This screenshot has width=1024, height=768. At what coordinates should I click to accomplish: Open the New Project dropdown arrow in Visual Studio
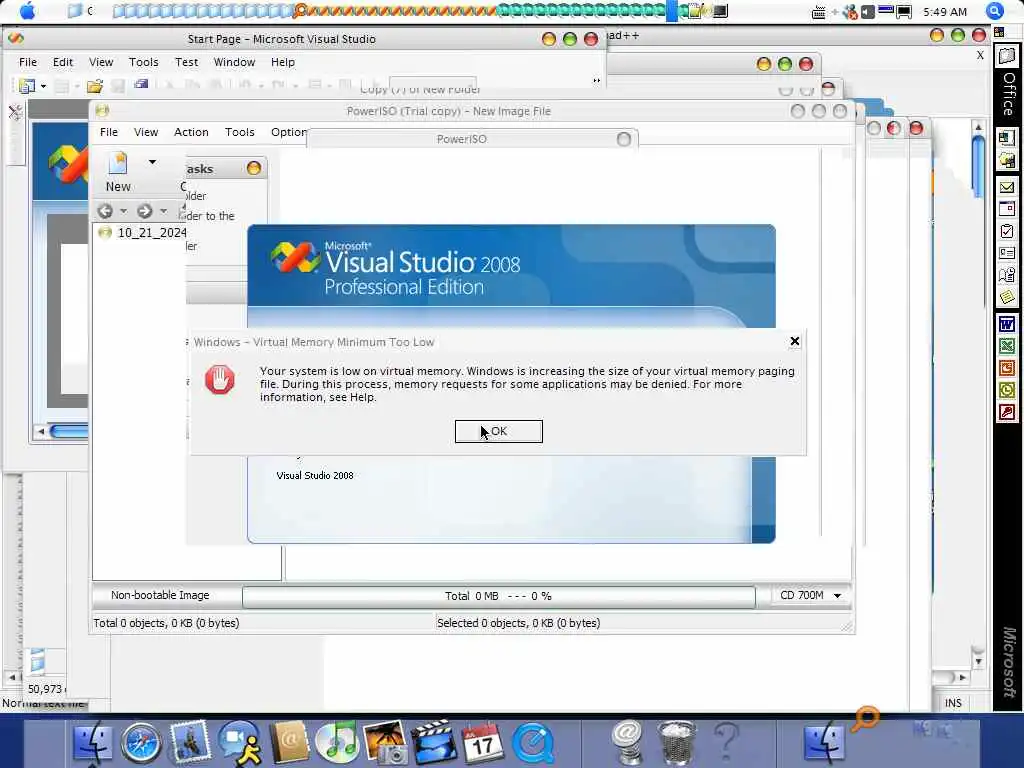point(43,86)
